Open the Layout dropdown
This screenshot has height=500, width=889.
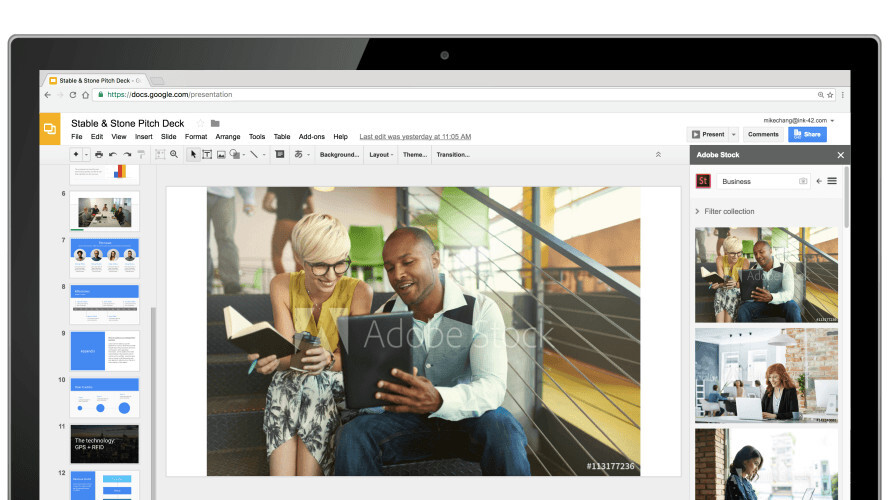(x=381, y=155)
